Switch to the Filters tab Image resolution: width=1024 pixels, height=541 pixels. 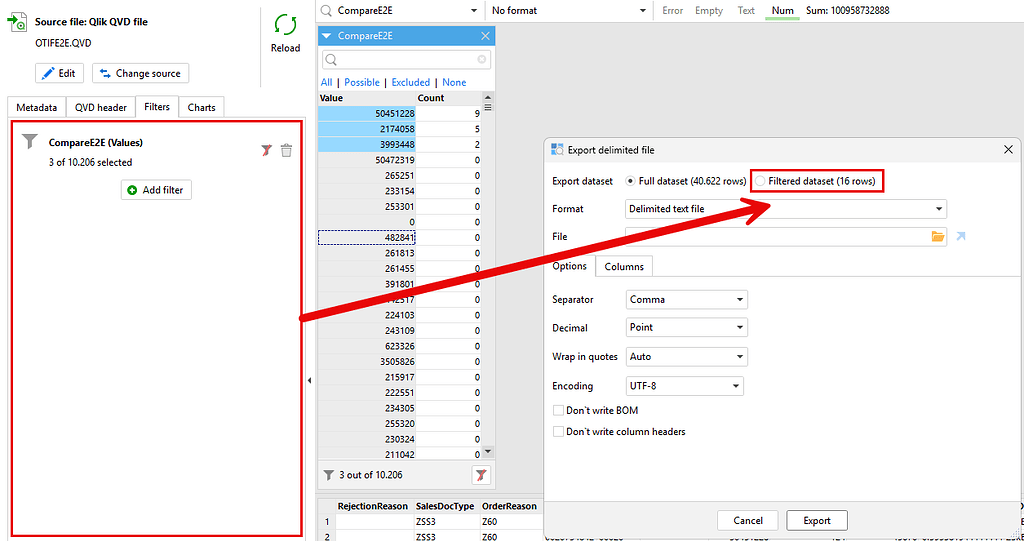[157, 107]
